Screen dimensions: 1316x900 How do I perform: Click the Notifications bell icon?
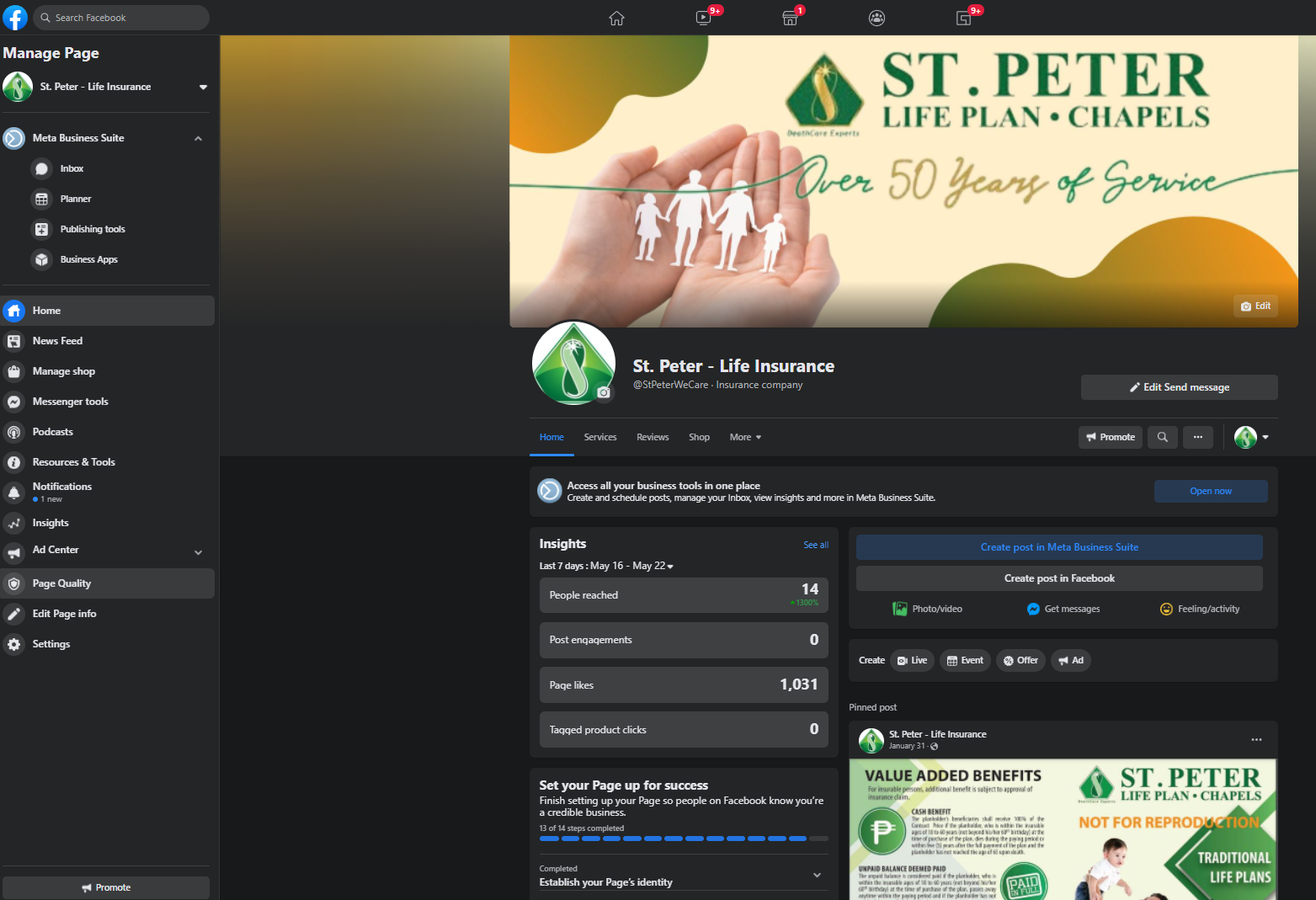tap(13, 493)
